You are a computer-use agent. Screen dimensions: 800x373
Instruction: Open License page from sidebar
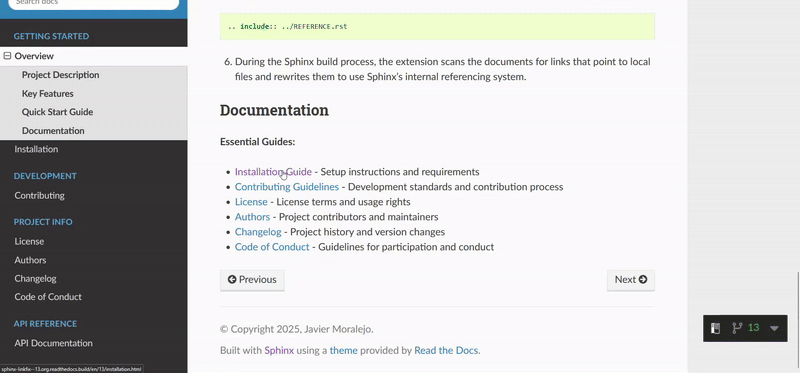coord(29,241)
